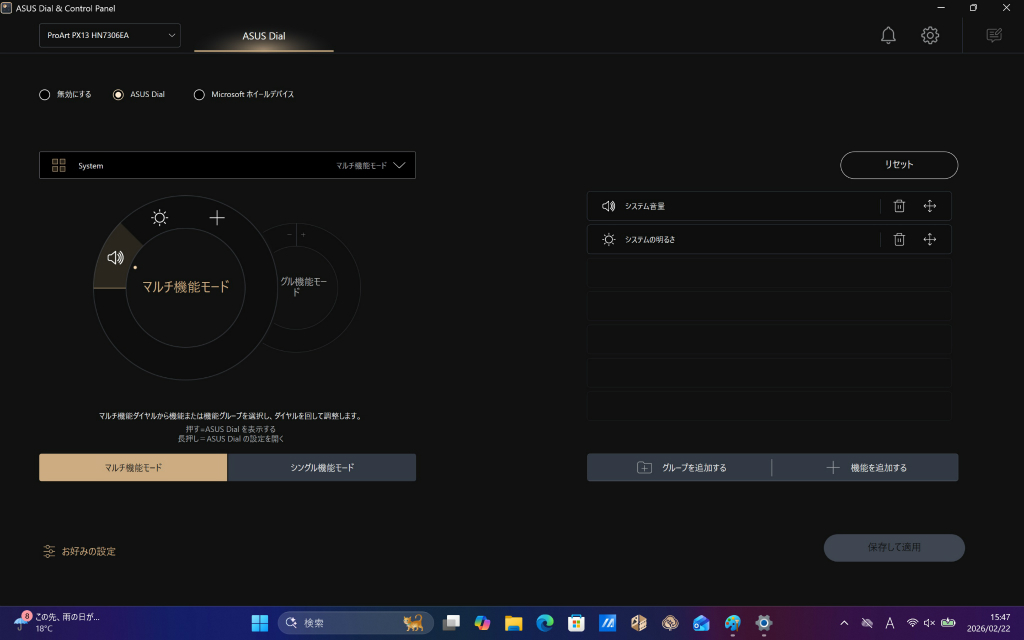The width and height of the screenshot is (1024, 640).
Task: Select the speaker volume segment on dial
Action: [116, 257]
